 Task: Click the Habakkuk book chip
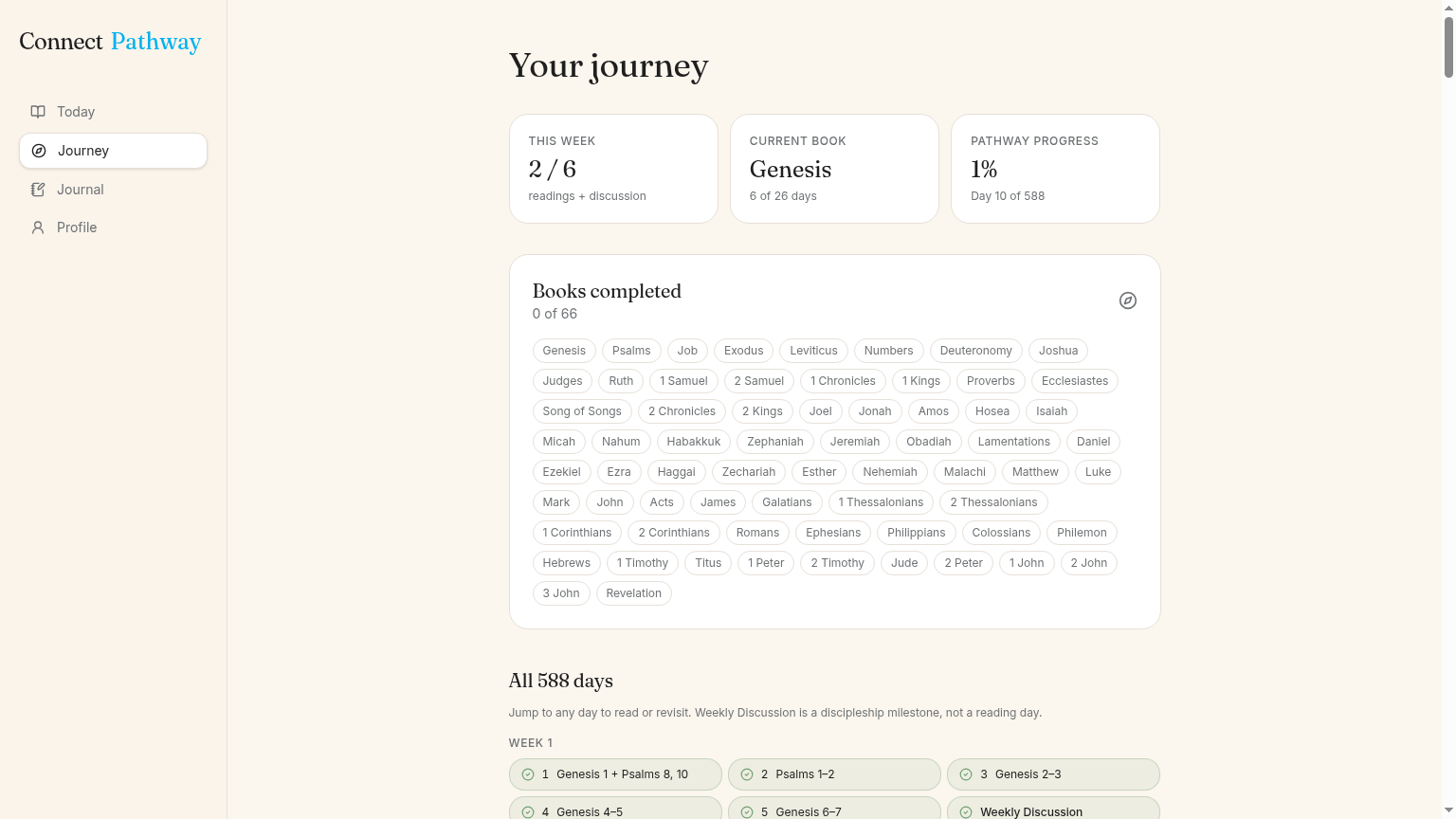[x=694, y=442]
